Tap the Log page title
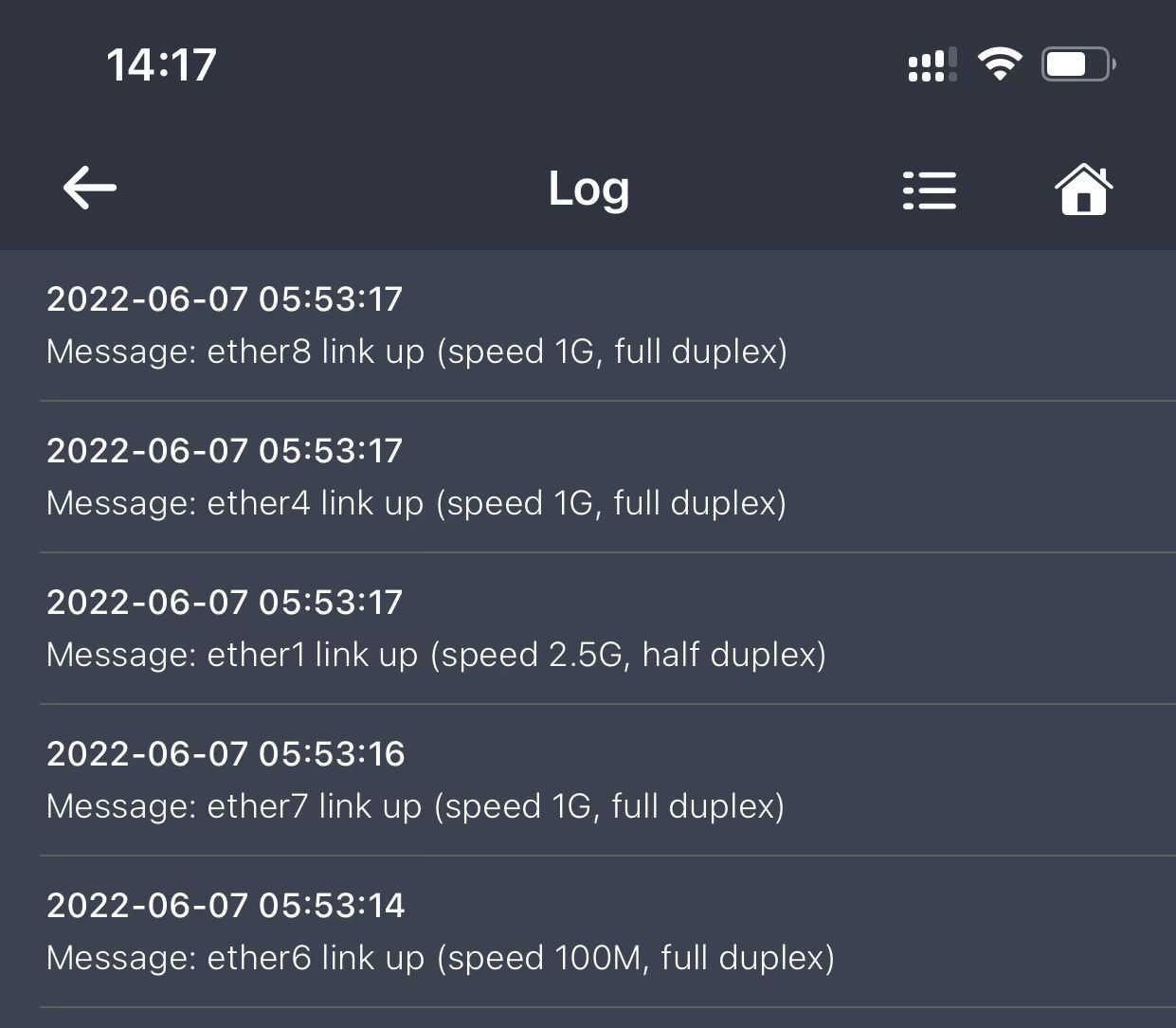This screenshot has width=1176, height=1028. pos(588,189)
